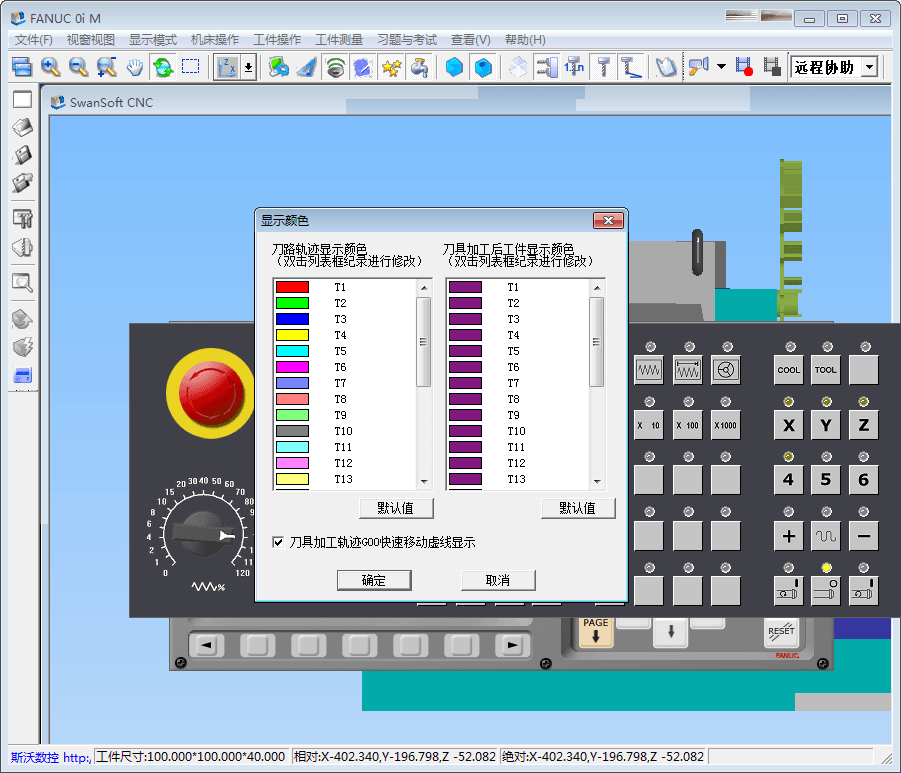This screenshot has width=901, height=773.
Task: Click the red emergency stop button
Action: 211,394
